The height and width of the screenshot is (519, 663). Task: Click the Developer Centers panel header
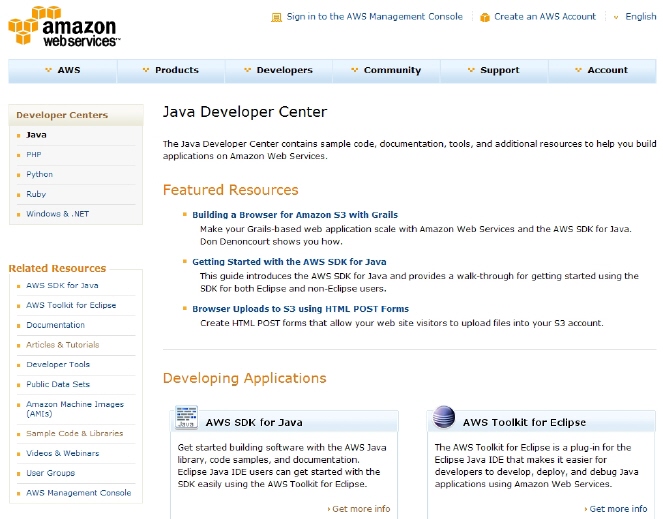pyautogui.click(x=76, y=115)
